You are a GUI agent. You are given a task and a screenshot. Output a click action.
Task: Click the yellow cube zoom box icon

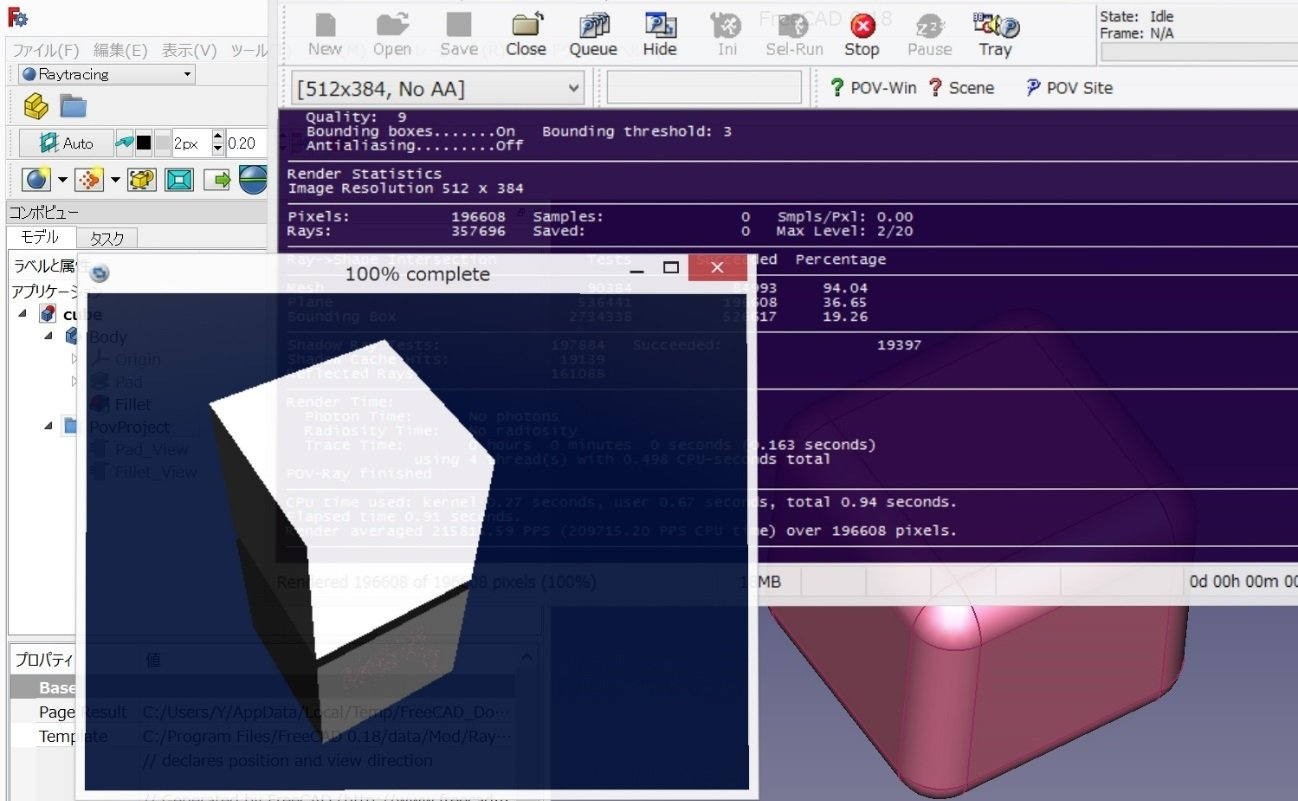coord(143,179)
